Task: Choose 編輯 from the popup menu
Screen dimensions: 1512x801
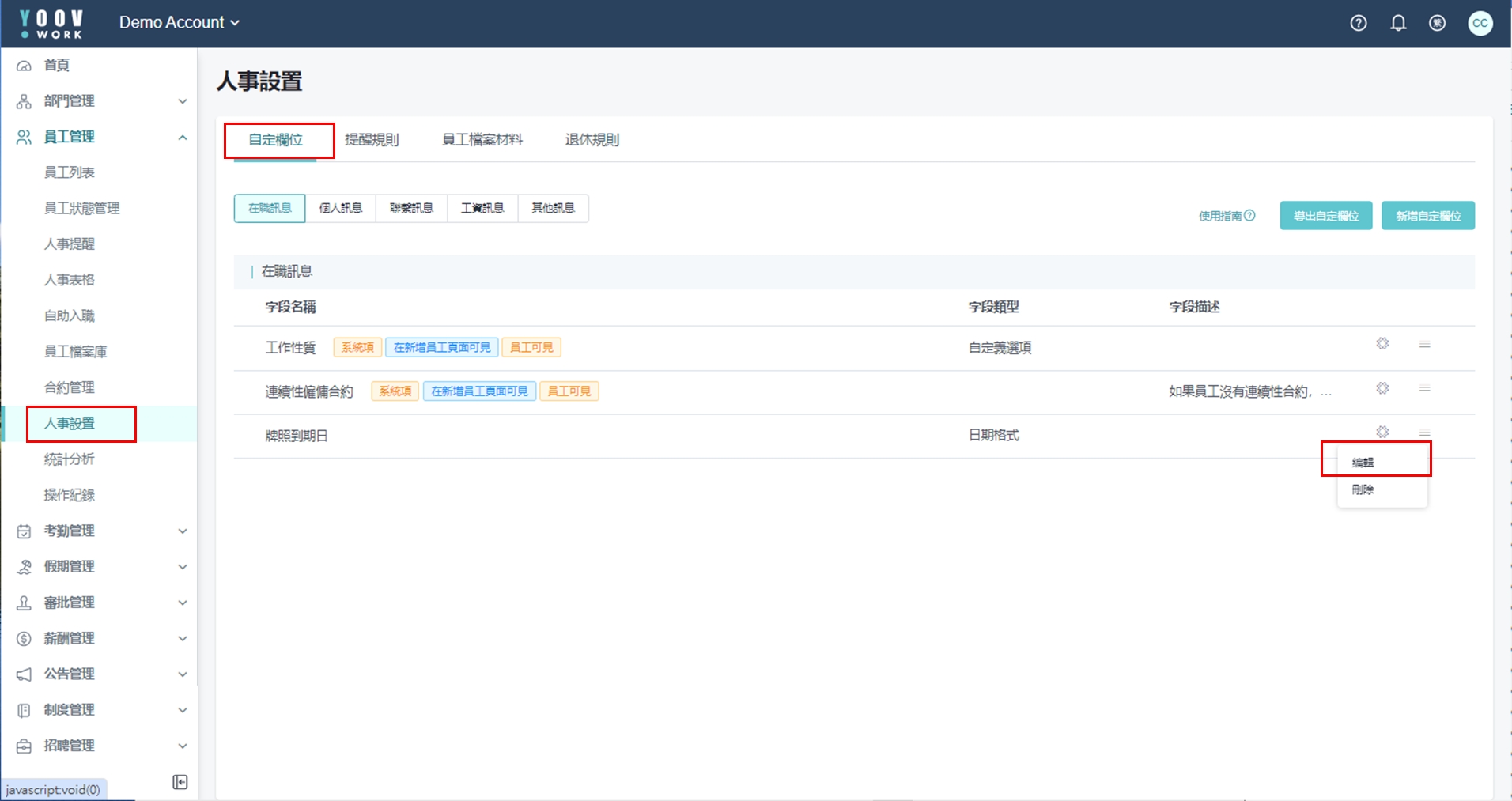Action: click(x=1363, y=462)
